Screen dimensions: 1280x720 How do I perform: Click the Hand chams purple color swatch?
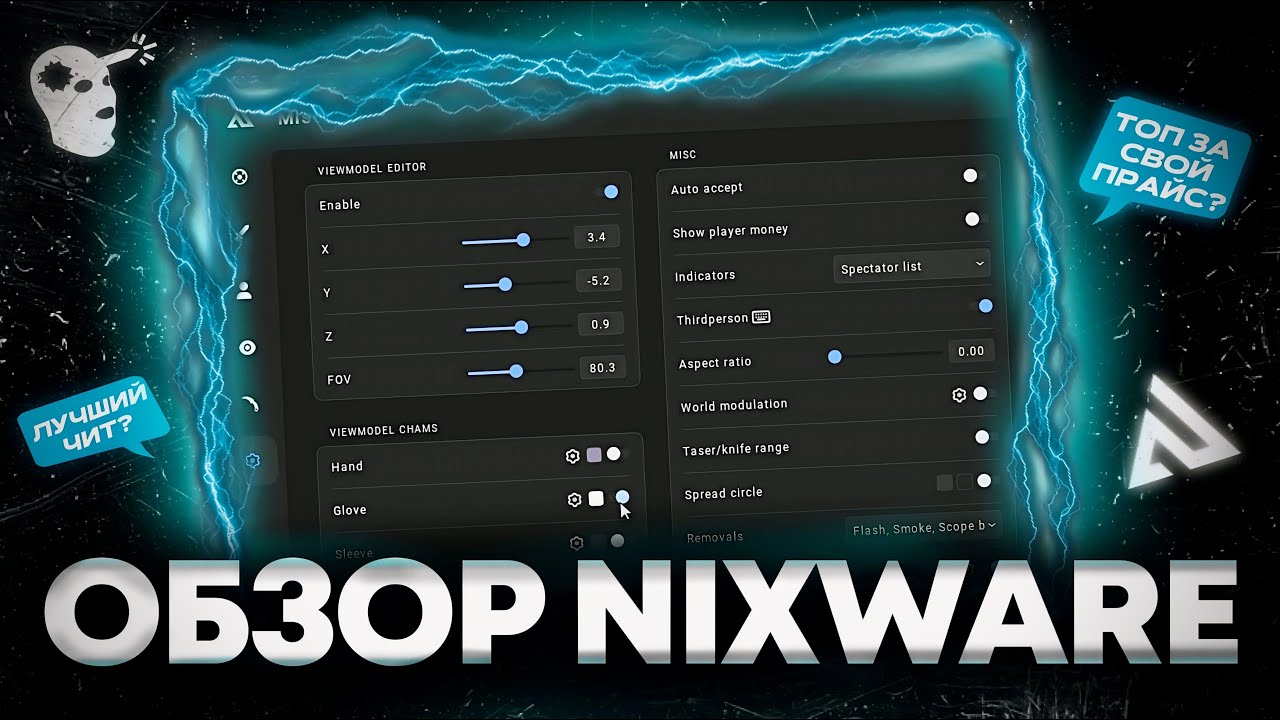[593, 455]
